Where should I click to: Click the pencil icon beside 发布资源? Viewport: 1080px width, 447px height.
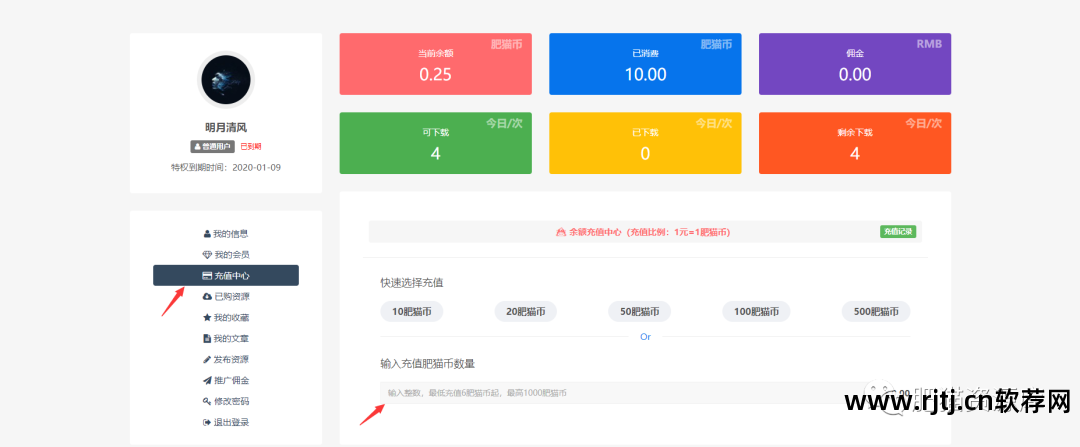[x=207, y=360]
